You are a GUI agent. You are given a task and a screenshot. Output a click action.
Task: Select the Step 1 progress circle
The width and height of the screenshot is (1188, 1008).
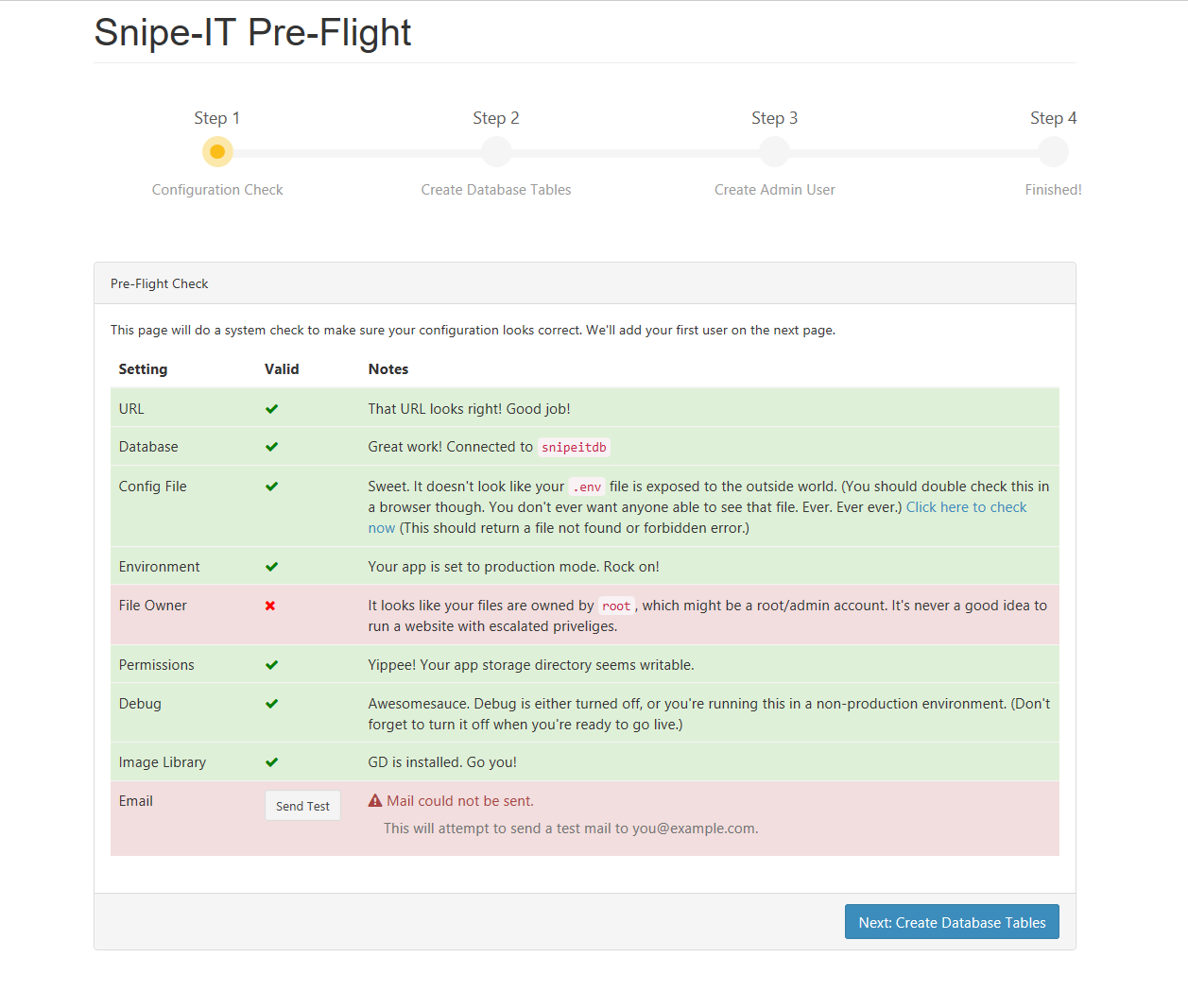point(217,151)
